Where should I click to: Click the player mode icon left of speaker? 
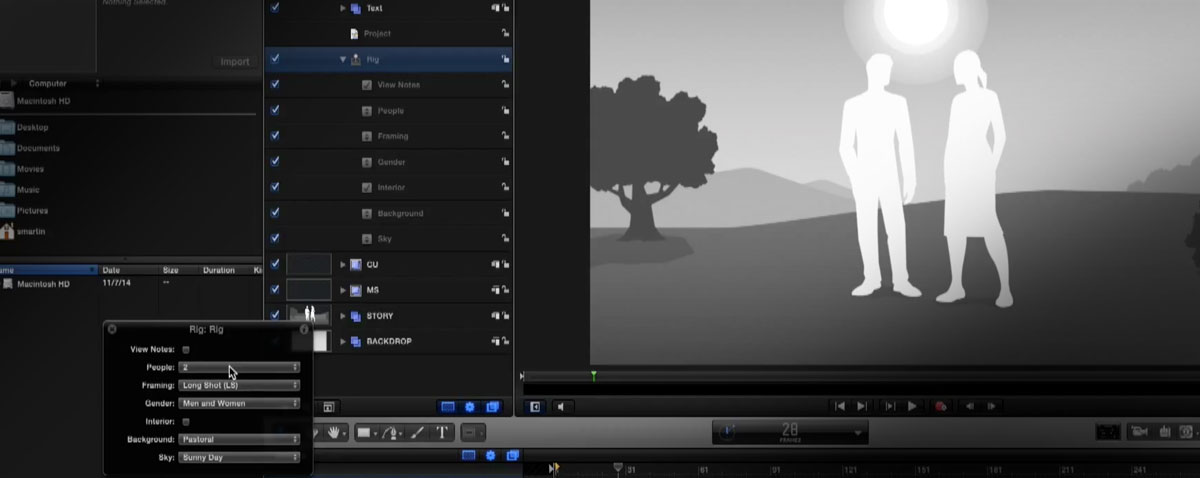pos(535,406)
